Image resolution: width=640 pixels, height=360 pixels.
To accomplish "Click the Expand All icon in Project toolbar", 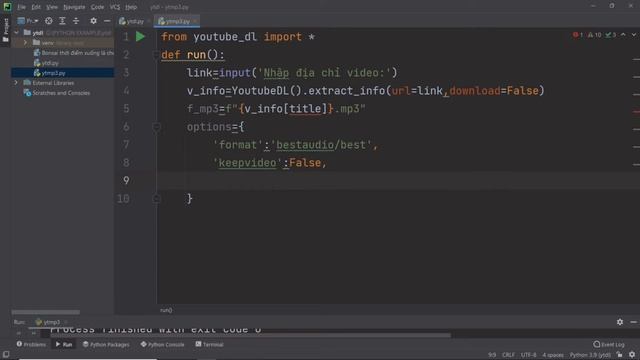I will click(62, 21).
